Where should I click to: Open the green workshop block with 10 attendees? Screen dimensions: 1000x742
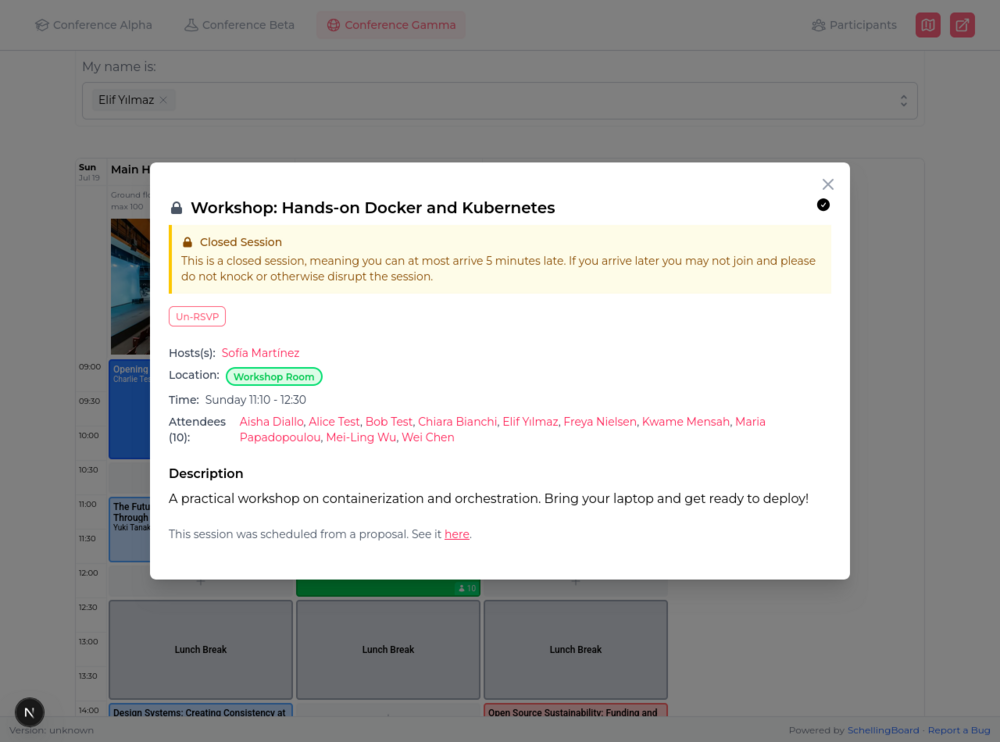tap(388, 588)
